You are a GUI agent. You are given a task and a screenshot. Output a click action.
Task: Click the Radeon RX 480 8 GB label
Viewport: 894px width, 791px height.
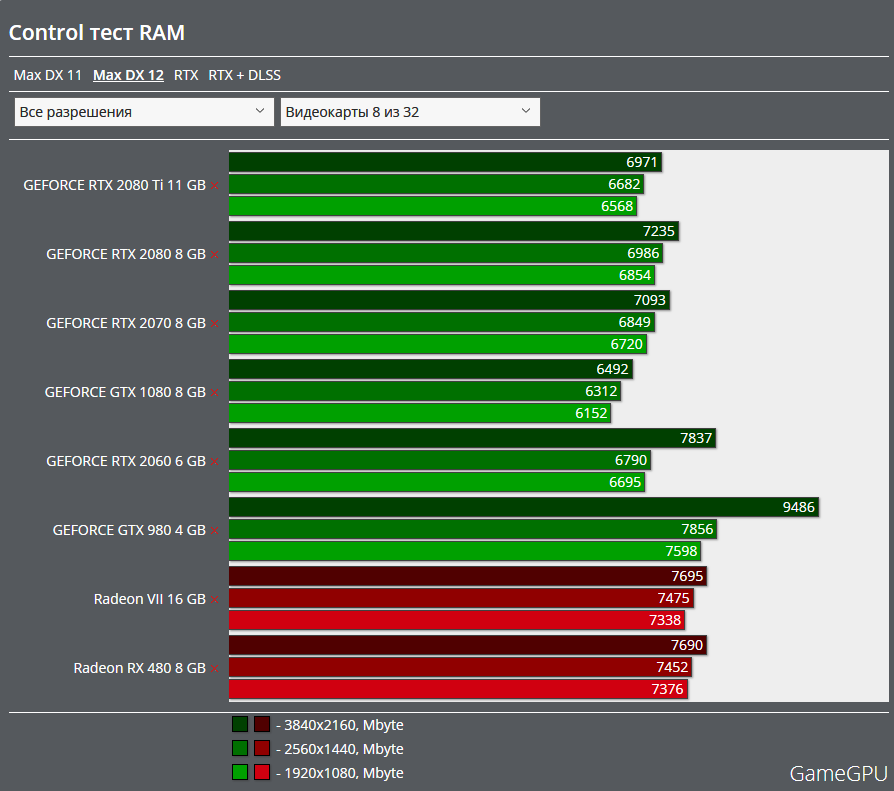point(139,668)
